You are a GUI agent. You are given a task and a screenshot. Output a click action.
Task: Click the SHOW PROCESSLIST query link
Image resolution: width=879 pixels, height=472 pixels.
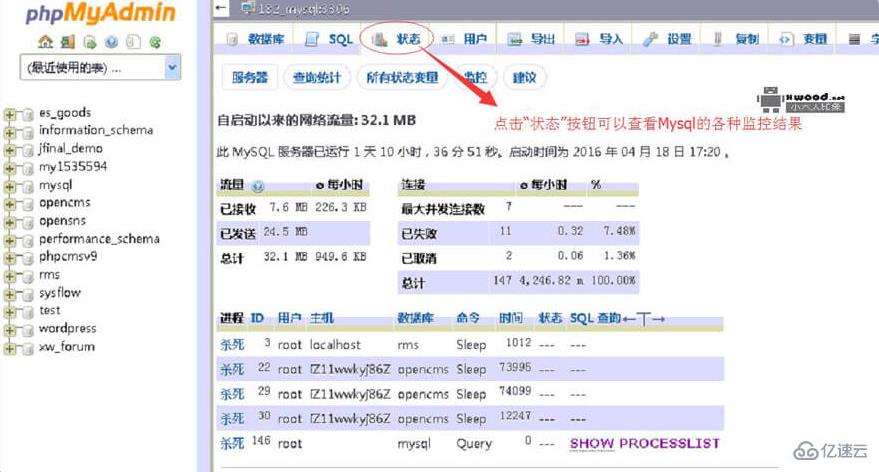(645, 443)
